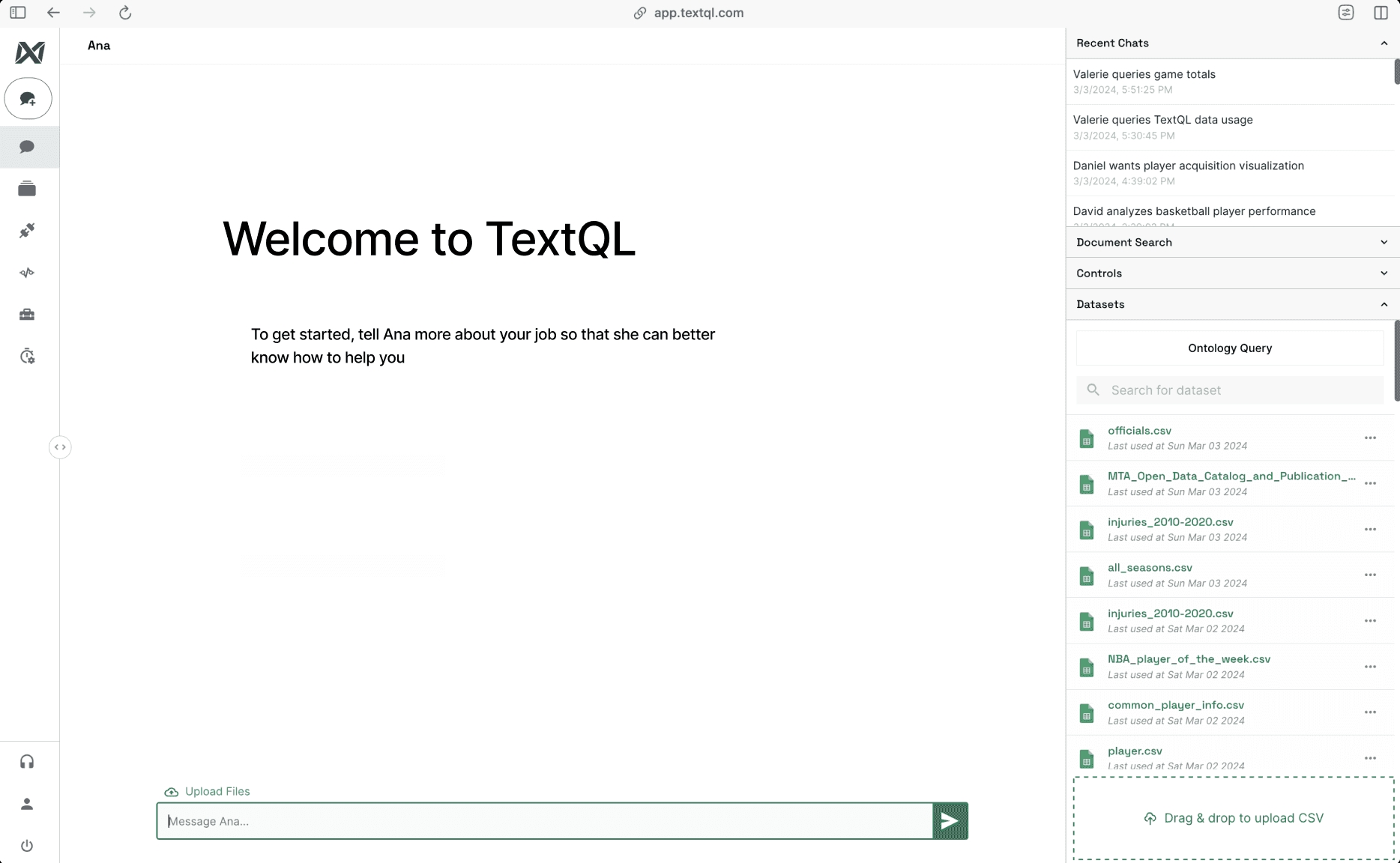The height and width of the screenshot is (863, 1400).
Task: Click the power logout icon
Action: pos(27,846)
